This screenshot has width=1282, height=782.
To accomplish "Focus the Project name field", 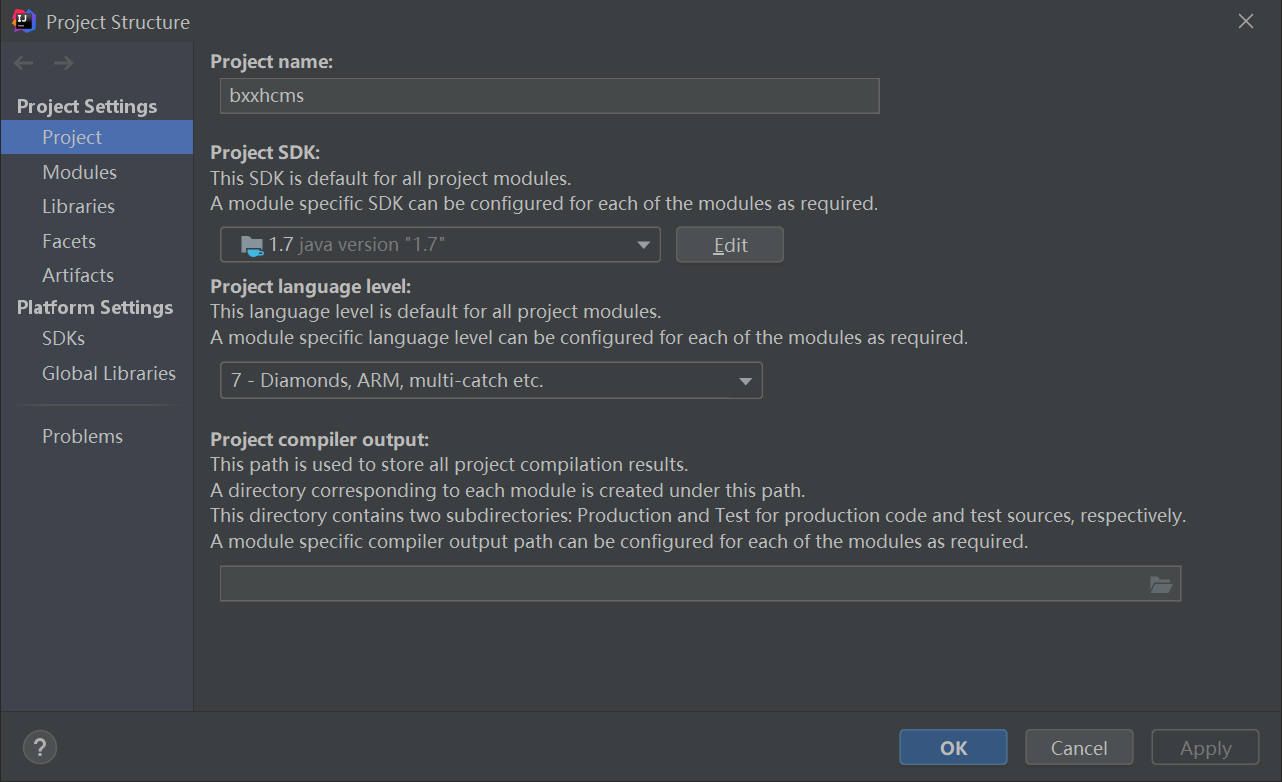I will (x=549, y=96).
